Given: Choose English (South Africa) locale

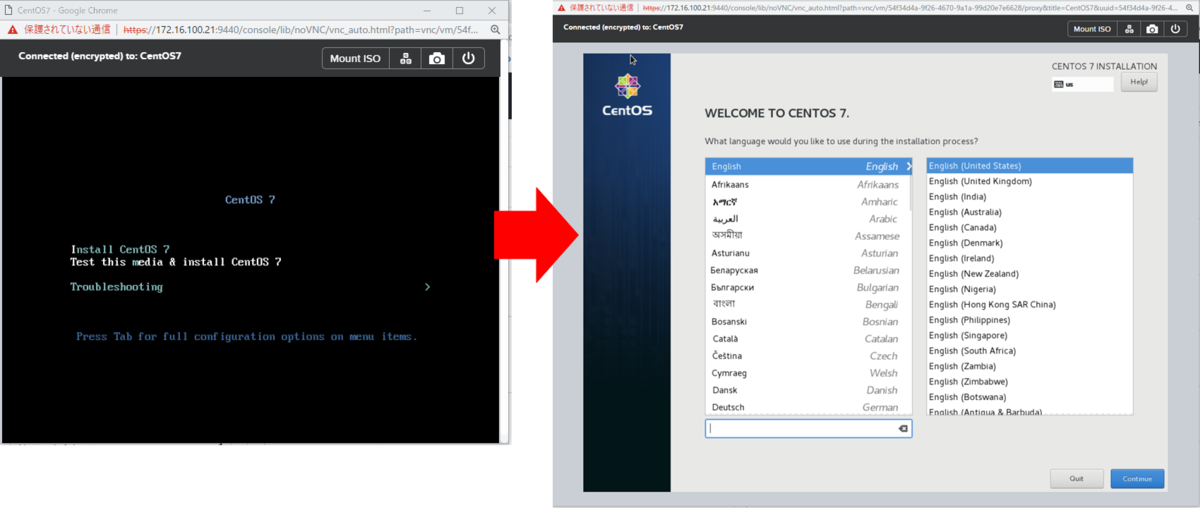Looking at the screenshot, I should pos(1029,351).
